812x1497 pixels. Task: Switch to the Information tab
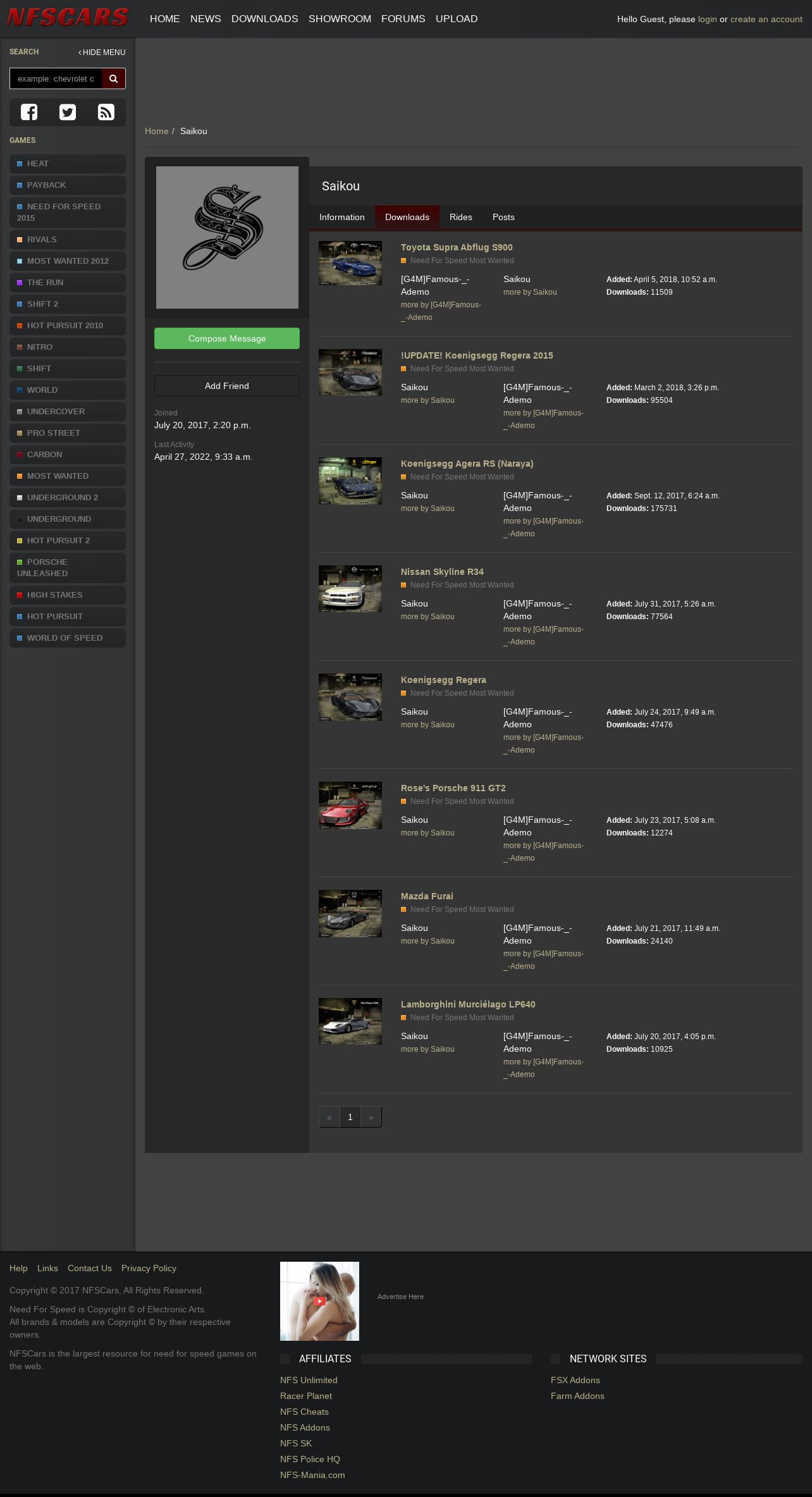342,217
